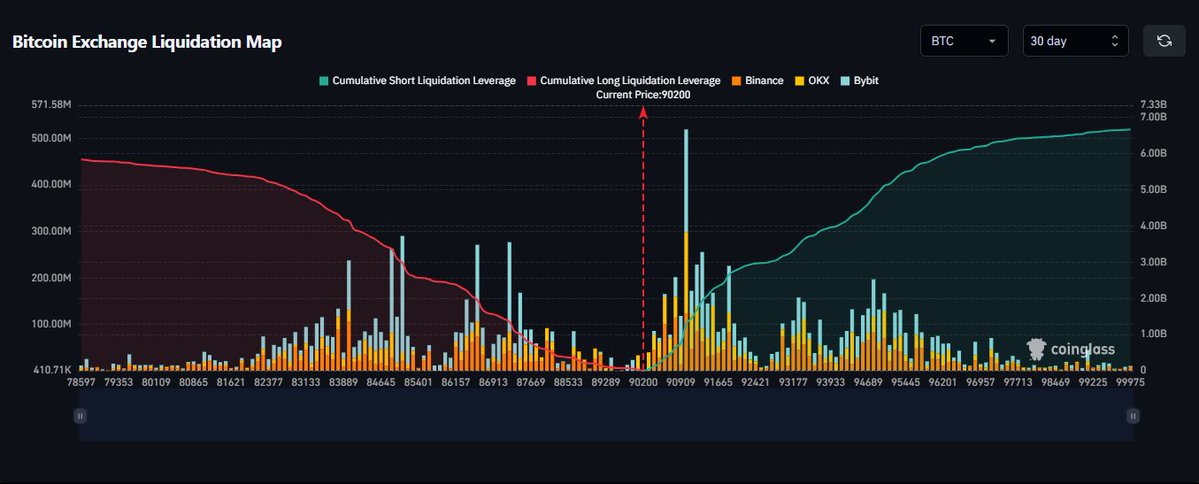Click the yellow OKX legend square
The width and height of the screenshot is (1199, 484).
pyautogui.click(x=799, y=80)
